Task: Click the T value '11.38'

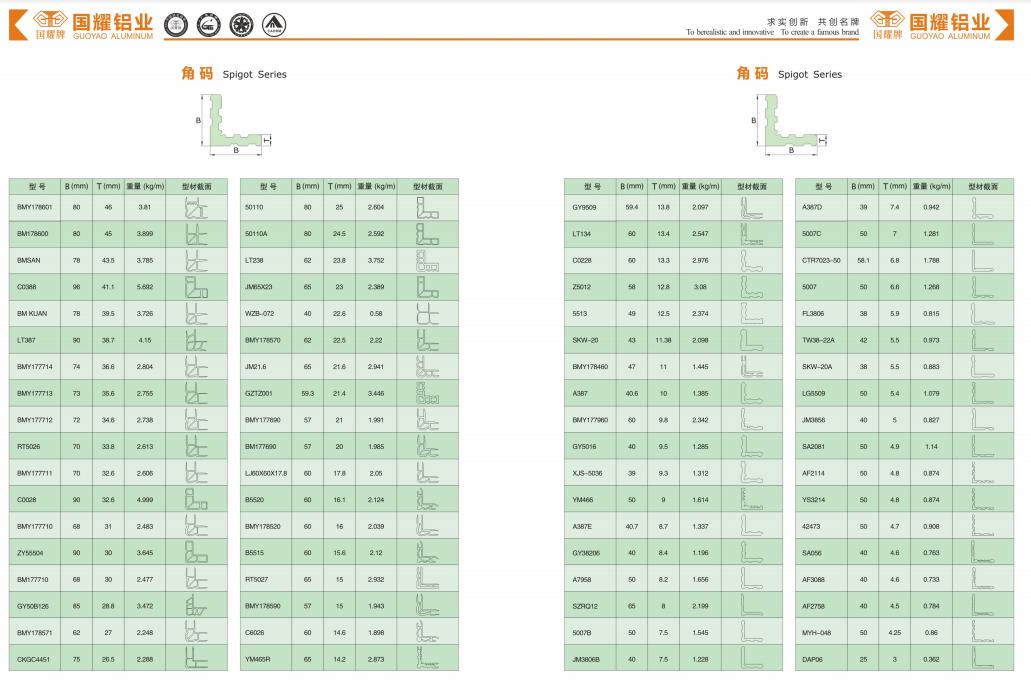Action: (663, 340)
